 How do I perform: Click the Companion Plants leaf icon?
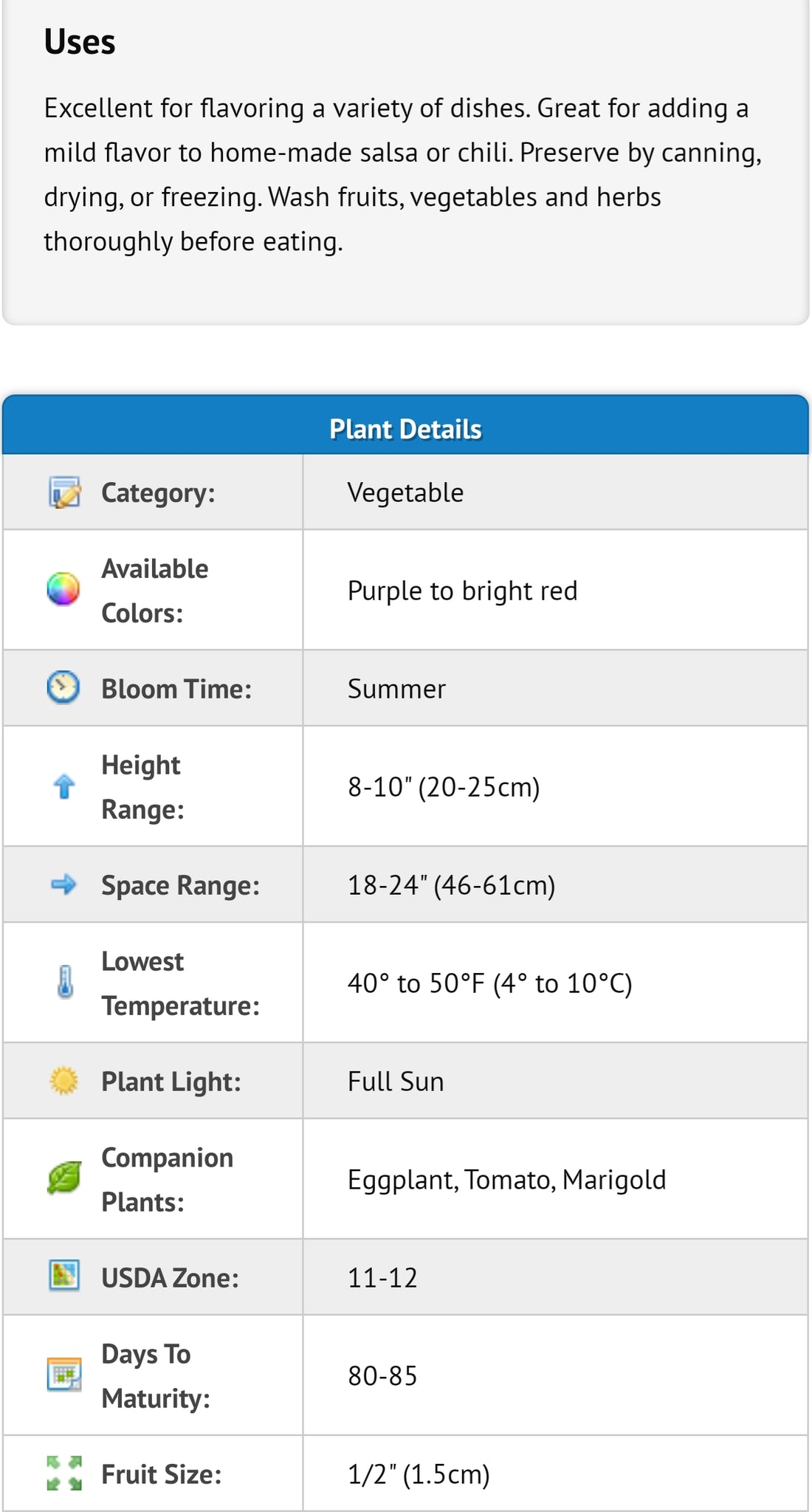coord(64,1178)
